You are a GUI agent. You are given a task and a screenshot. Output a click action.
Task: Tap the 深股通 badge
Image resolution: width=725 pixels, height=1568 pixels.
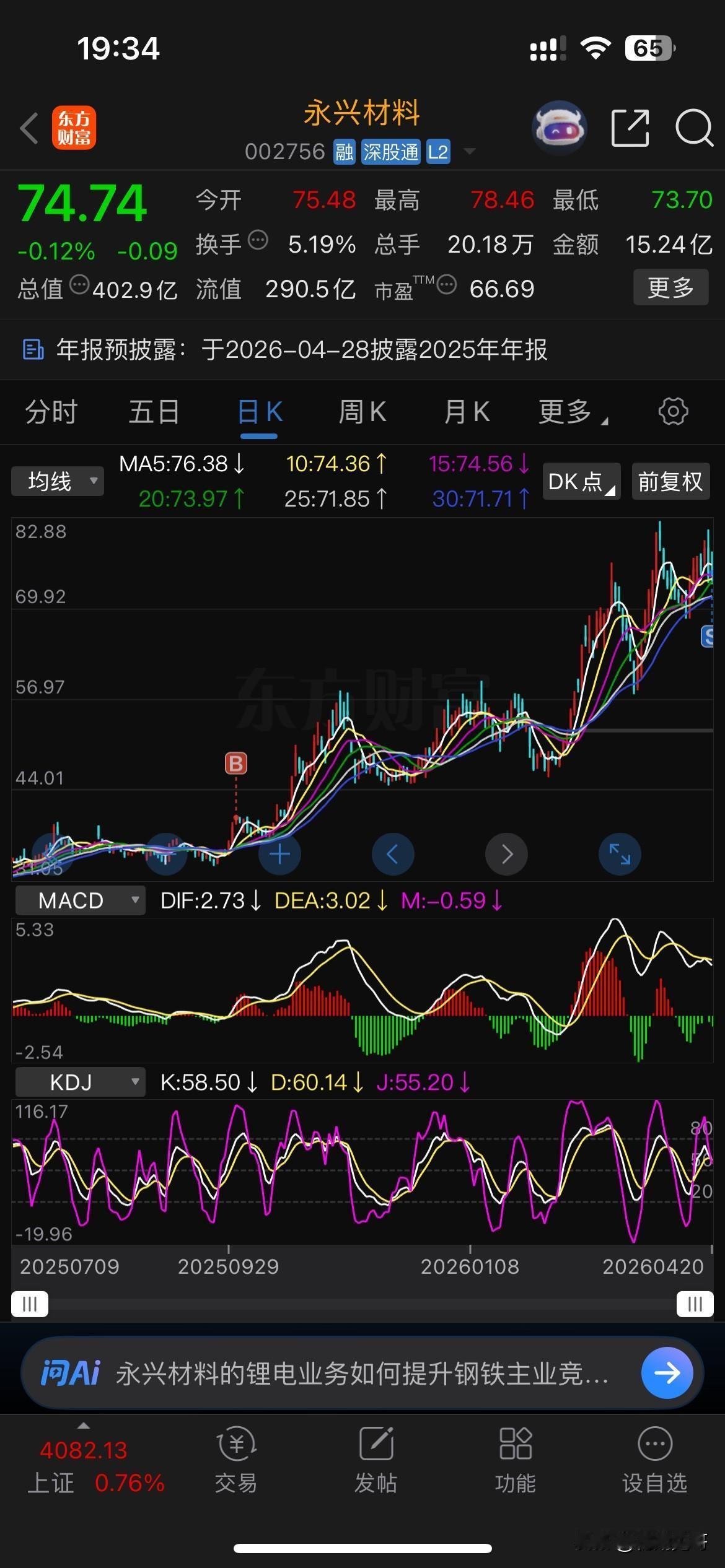tap(390, 152)
